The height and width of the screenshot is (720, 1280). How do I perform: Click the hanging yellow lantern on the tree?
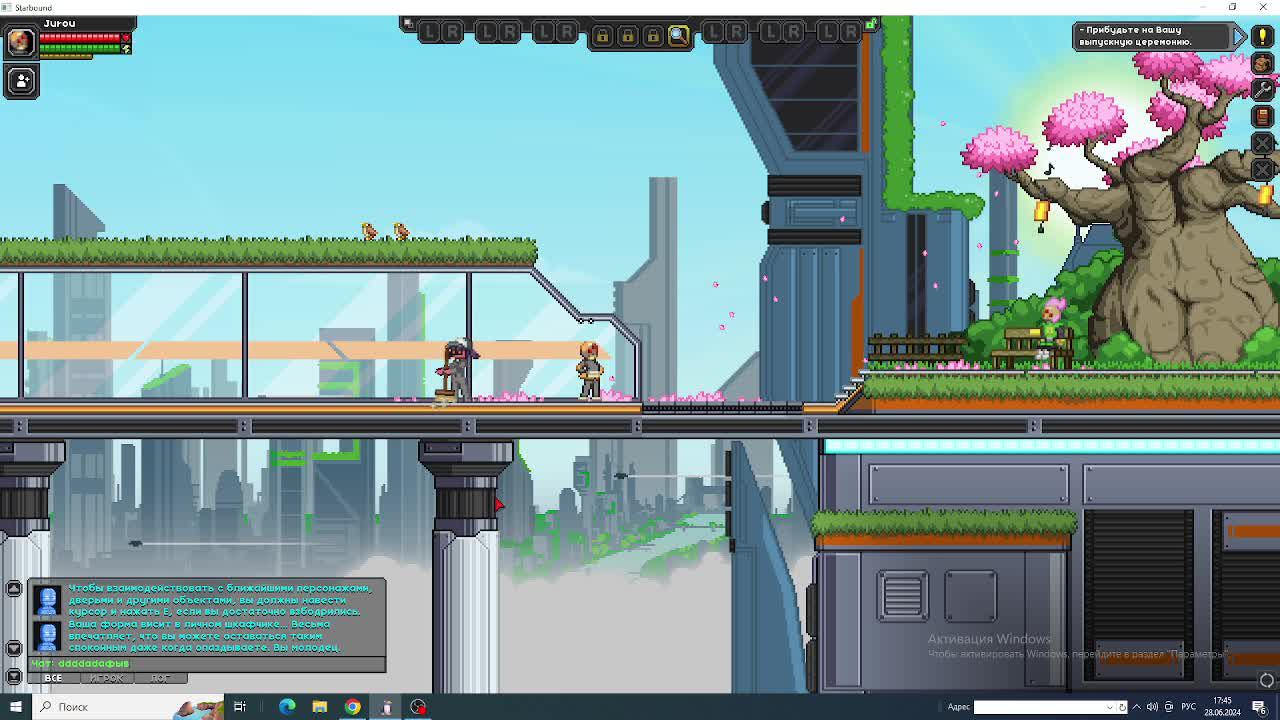click(1041, 213)
